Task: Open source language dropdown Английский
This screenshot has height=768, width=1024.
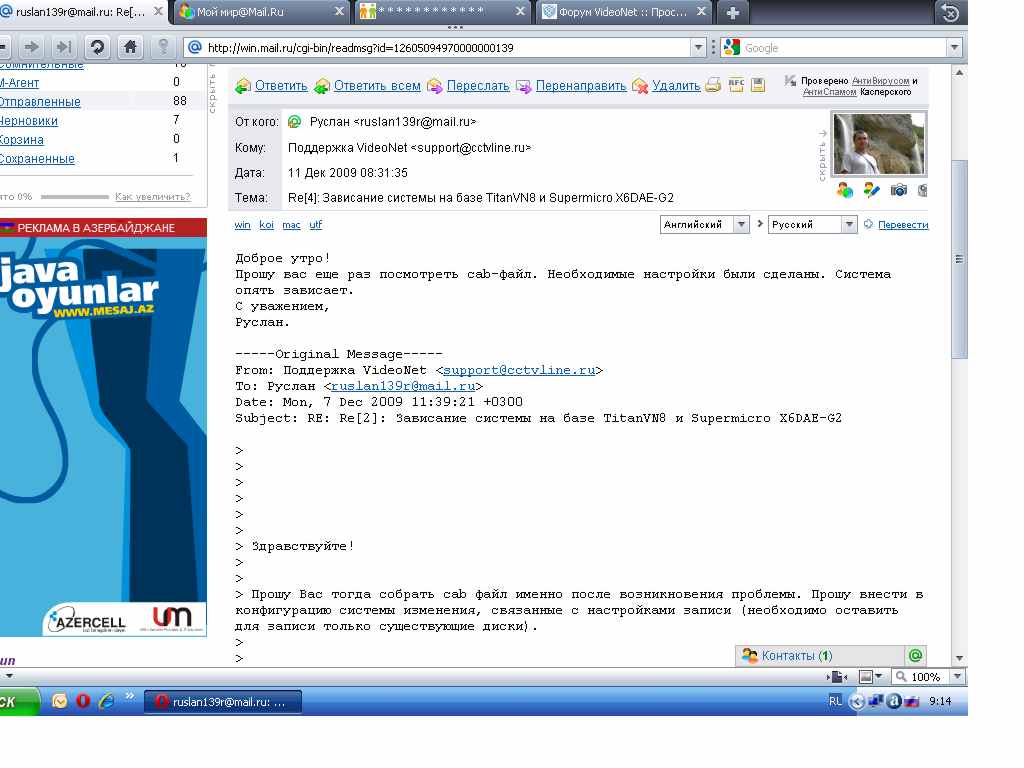Action: (x=741, y=225)
